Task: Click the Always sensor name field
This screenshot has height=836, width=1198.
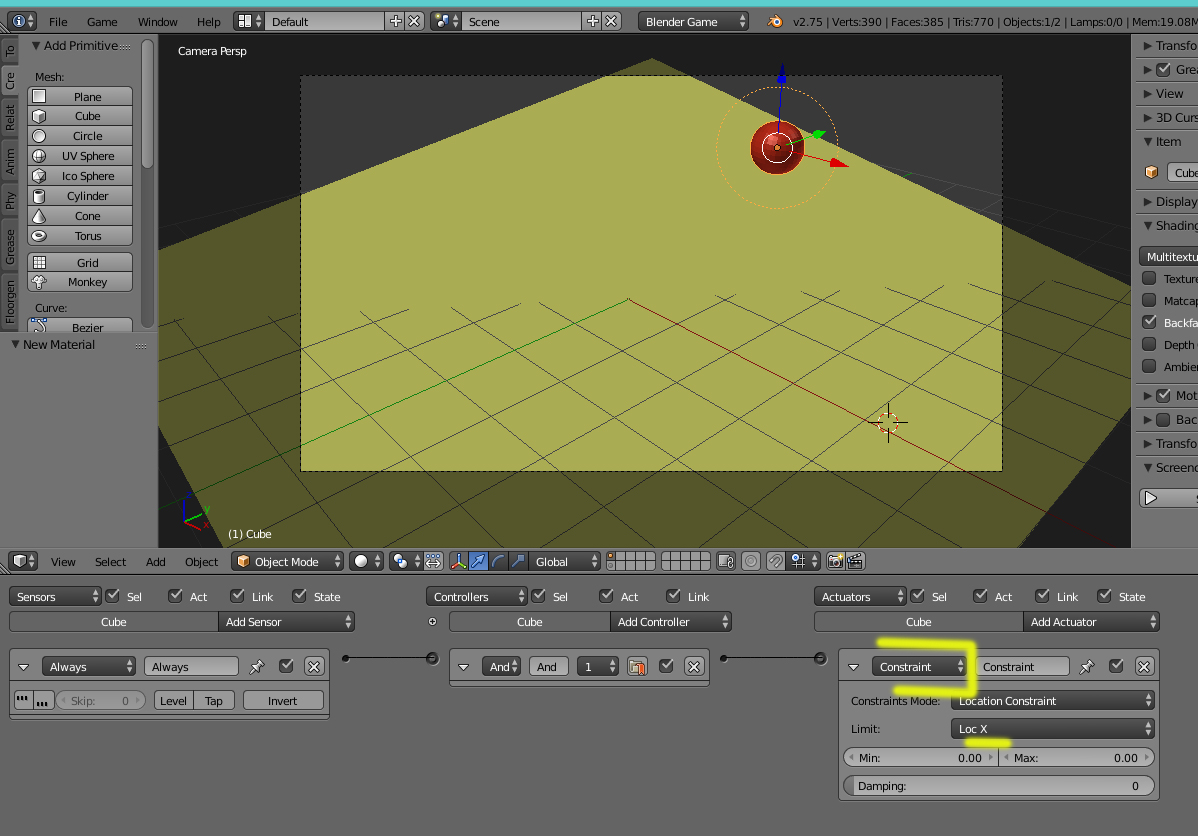Action: click(x=191, y=667)
